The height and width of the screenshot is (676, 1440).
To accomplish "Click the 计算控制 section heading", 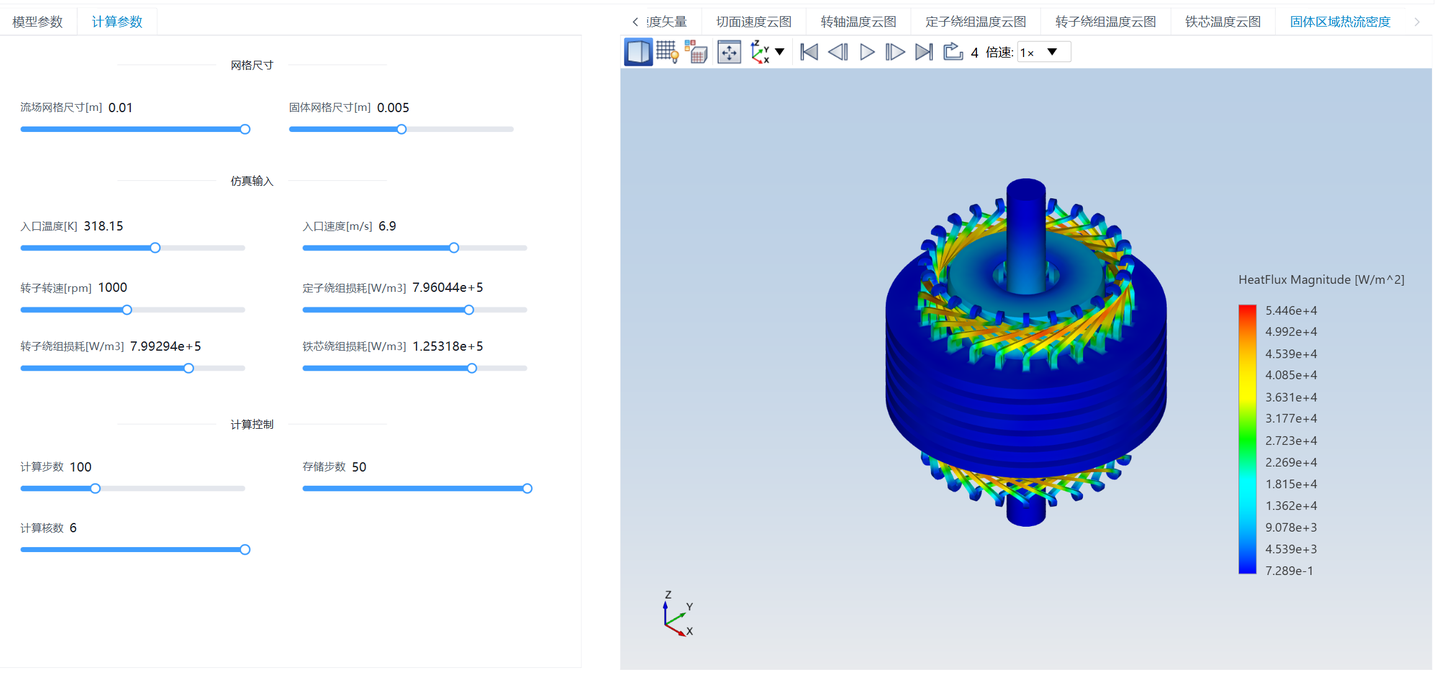I will pyautogui.click(x=252, y=424).
